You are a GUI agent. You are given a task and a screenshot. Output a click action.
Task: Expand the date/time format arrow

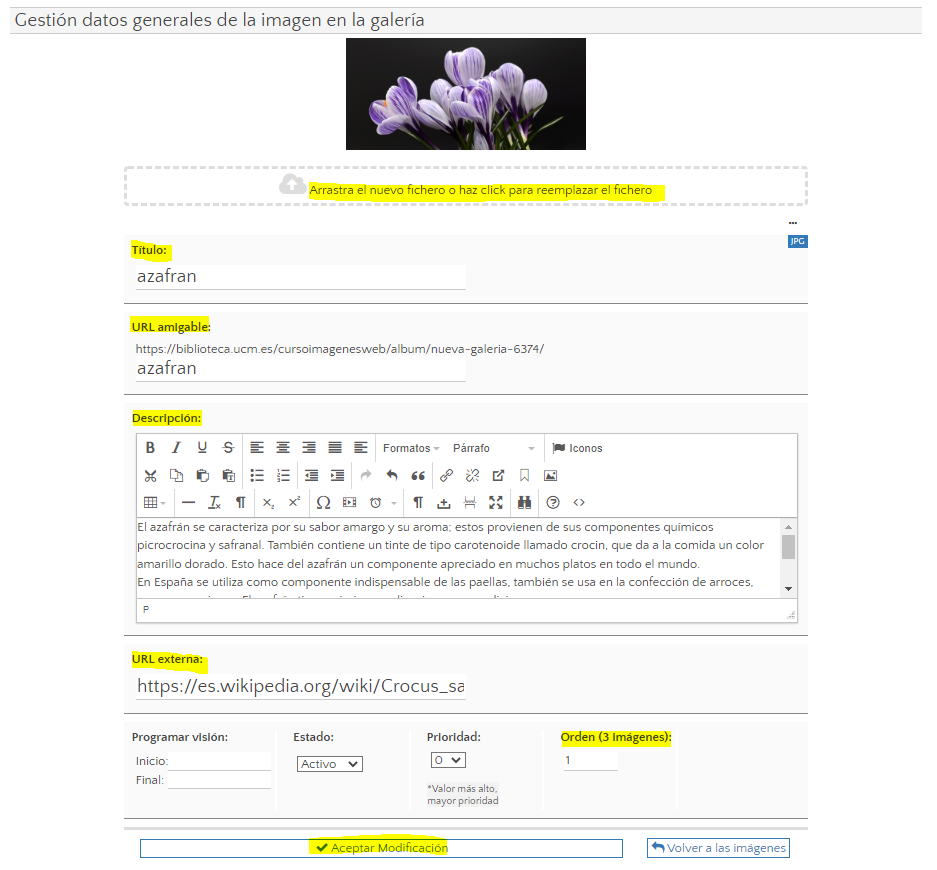click(x=394, y=503)
